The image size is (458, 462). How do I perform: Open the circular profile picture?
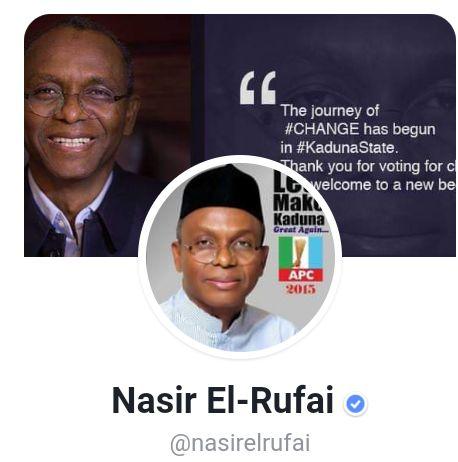240,257
